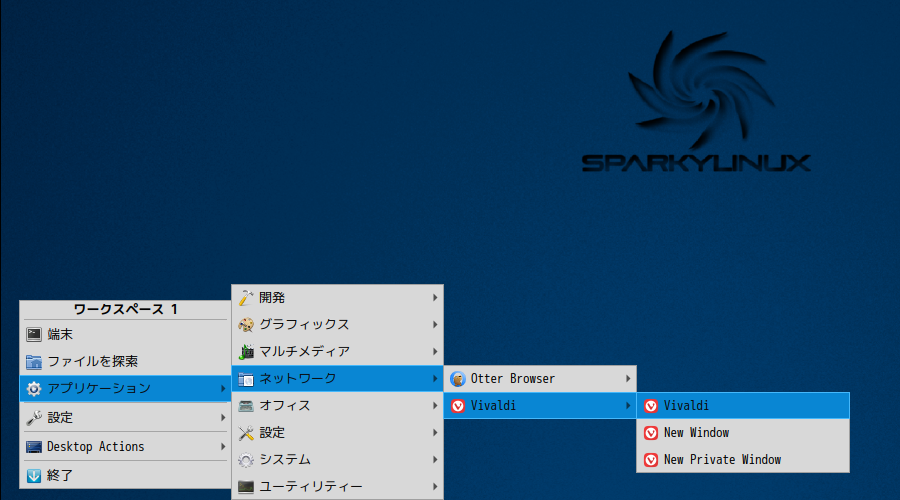Expand the 設定 submenu arrow in the workspace menu

click(x=223, y=418)
